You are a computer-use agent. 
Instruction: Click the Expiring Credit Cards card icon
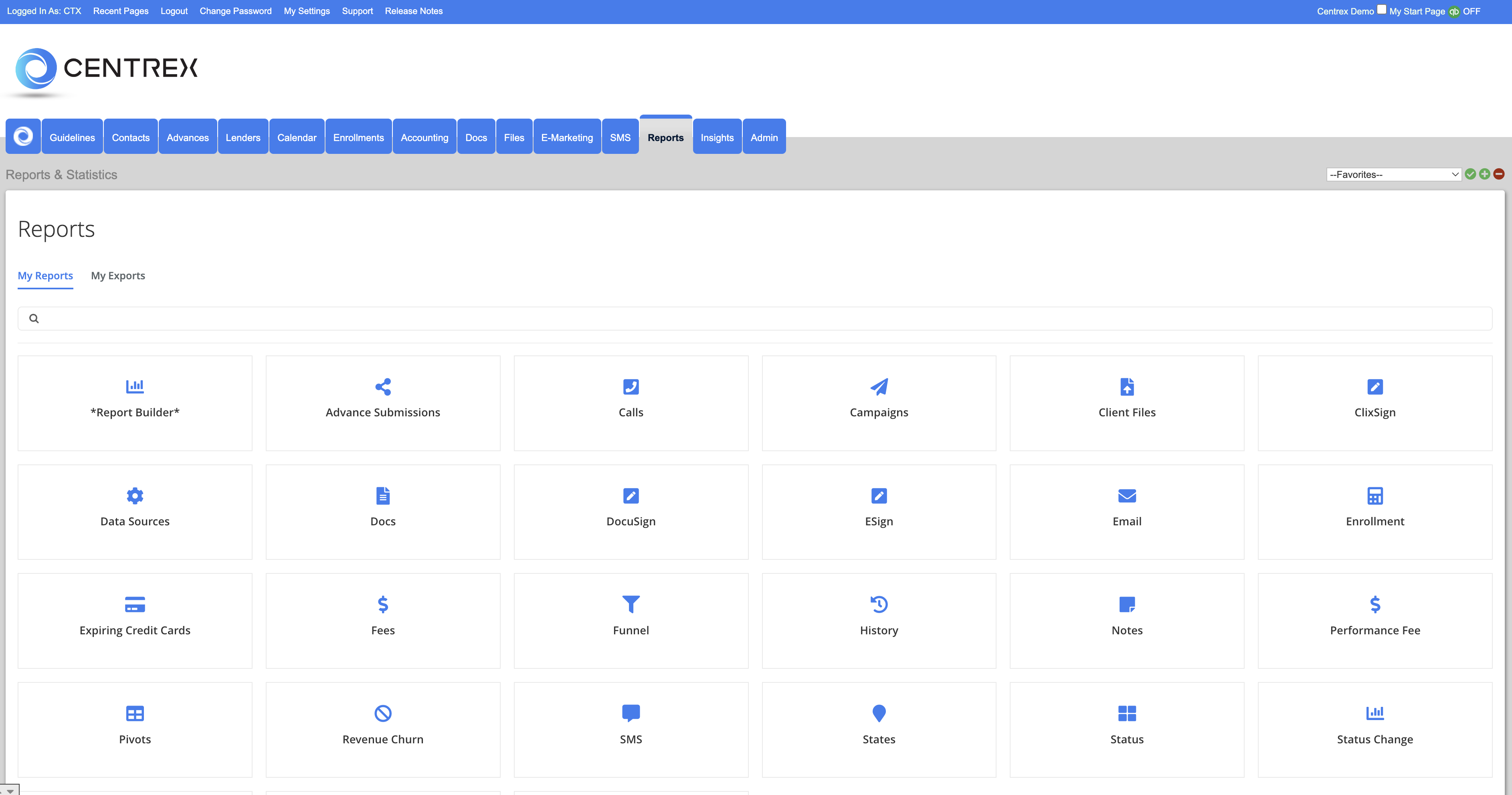(x=134, y=604)
